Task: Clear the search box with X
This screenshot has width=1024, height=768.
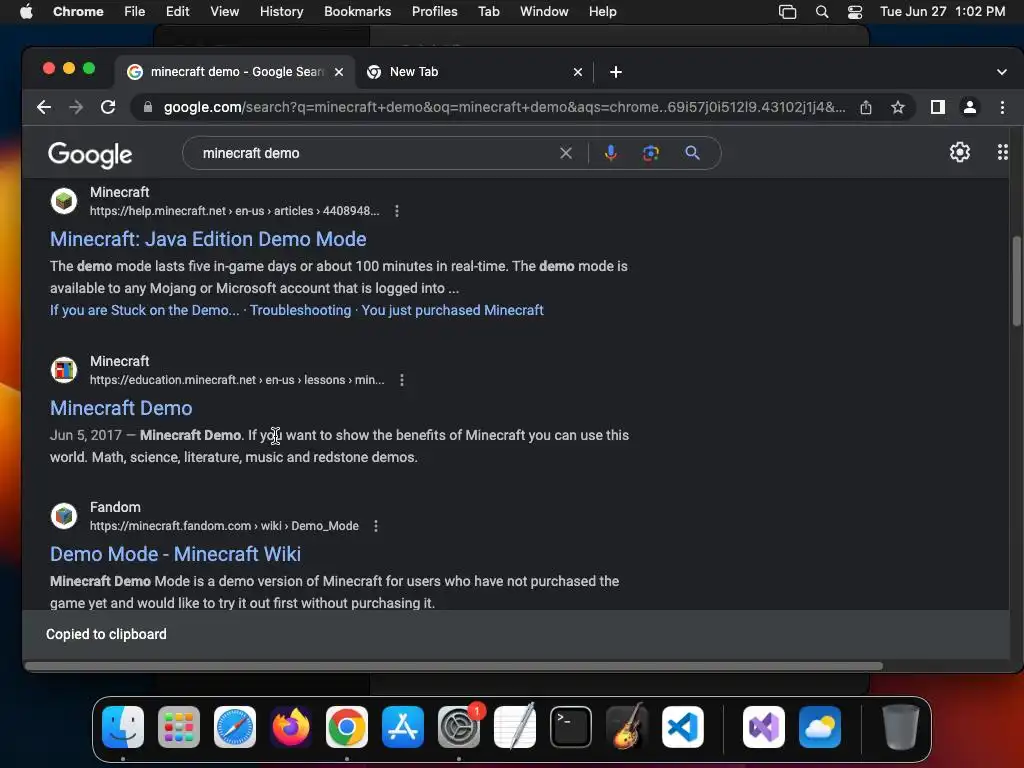Action: pyautogui.click(x=566, y=153)
